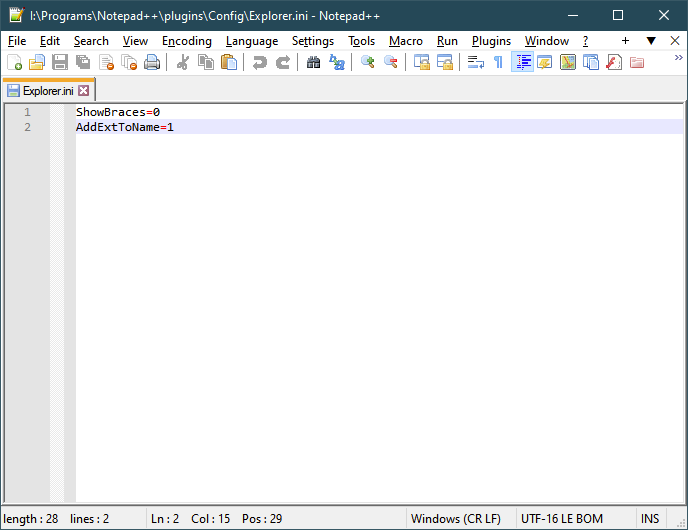688x530 pixels.
Task: Zoom out with magnifier minus icon
Action: pyautogui.click(x=391, y=62)
